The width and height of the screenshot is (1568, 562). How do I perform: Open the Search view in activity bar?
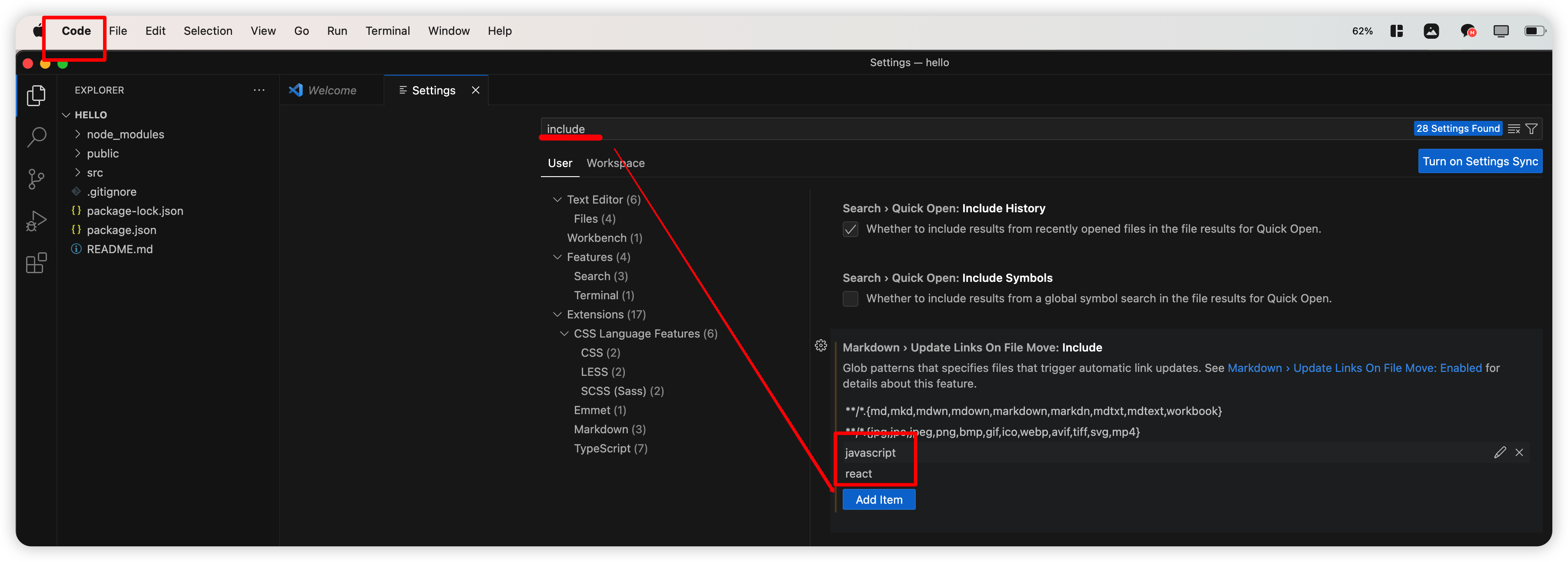click(x=37, y=137)
